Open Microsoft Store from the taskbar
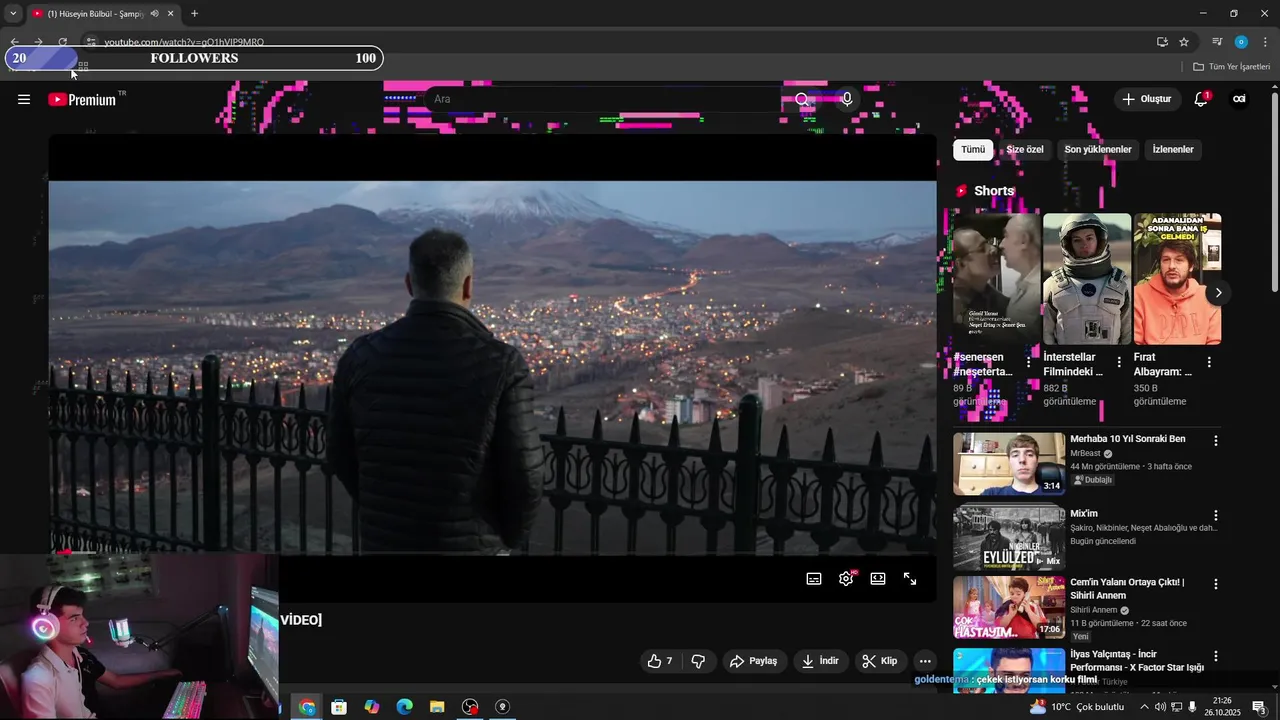The image size is (1280, 720). [x=339, y=707]
